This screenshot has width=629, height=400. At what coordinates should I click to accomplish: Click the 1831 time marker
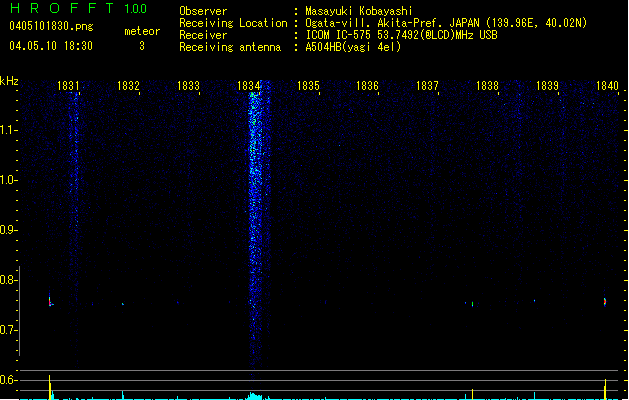pyautogui.click(x=68, y=86)
